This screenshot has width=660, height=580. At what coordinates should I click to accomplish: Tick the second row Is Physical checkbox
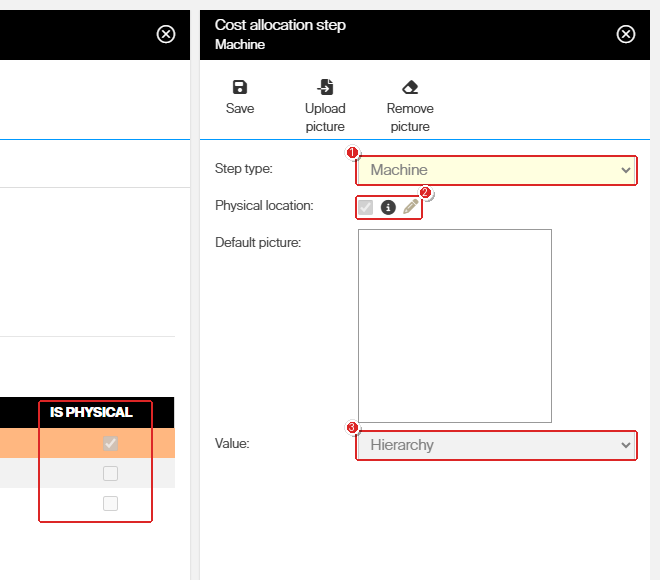point(110,474)
